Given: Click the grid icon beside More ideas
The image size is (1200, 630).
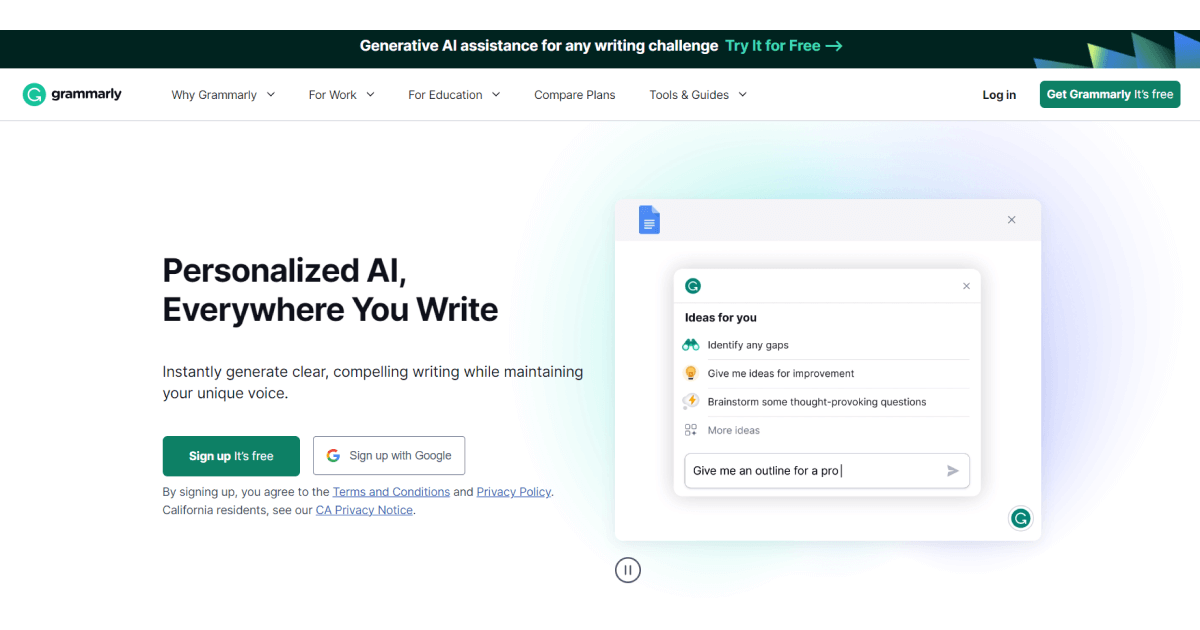Looking at the screenshot, I should point(690,430).
